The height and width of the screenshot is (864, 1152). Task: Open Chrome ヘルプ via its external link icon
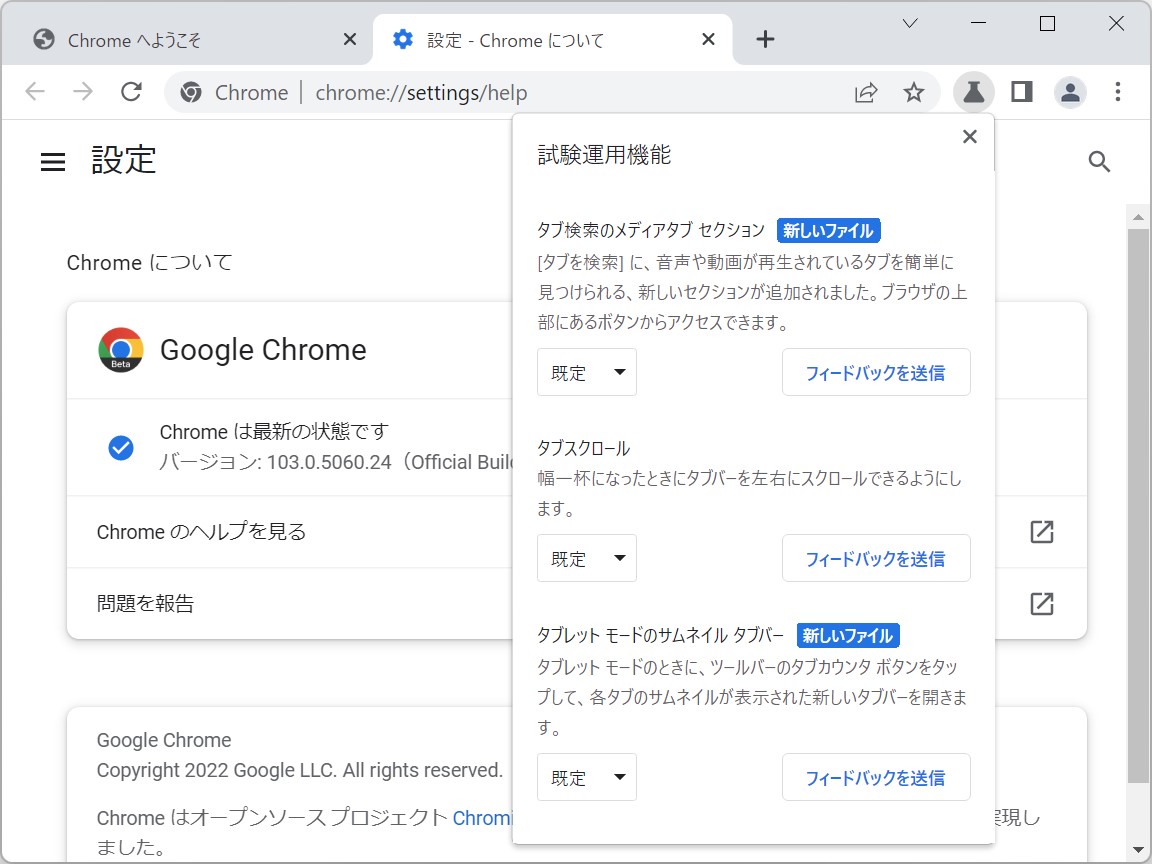click(1041, 532)
